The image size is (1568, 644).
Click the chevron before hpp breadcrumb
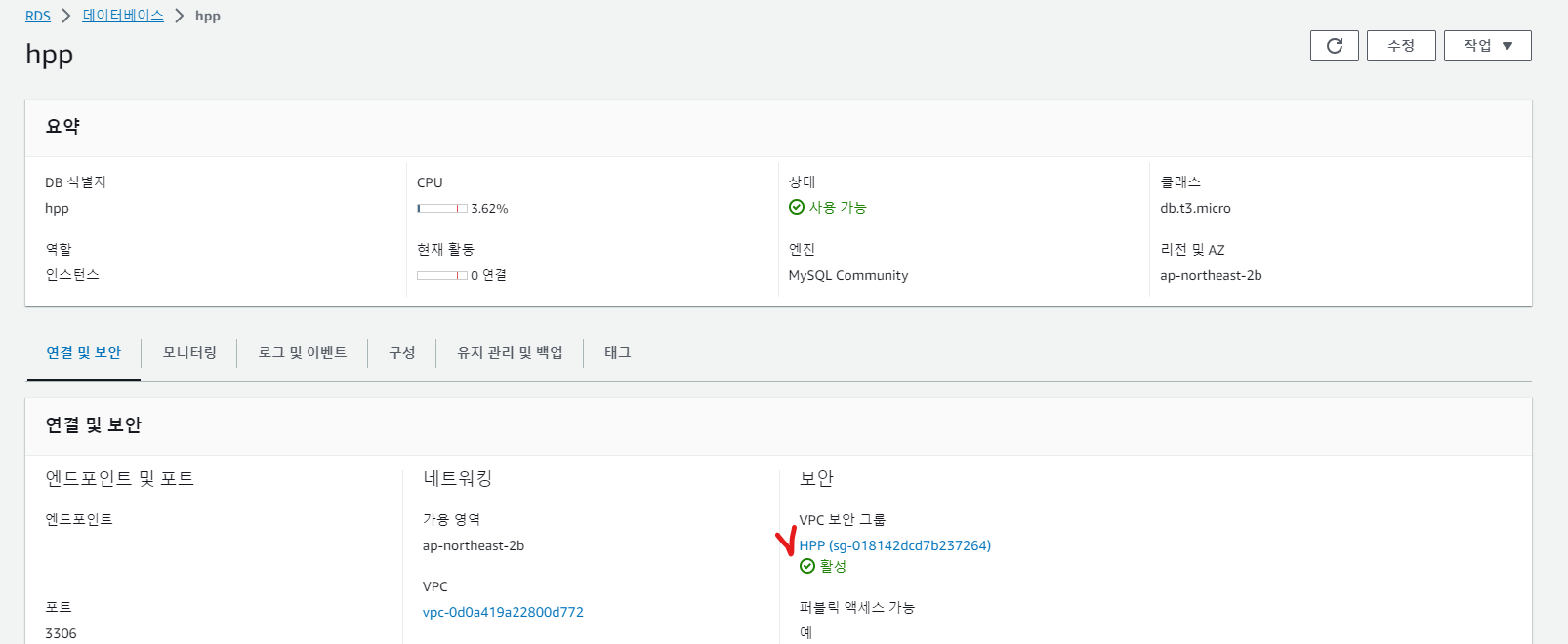180,16
